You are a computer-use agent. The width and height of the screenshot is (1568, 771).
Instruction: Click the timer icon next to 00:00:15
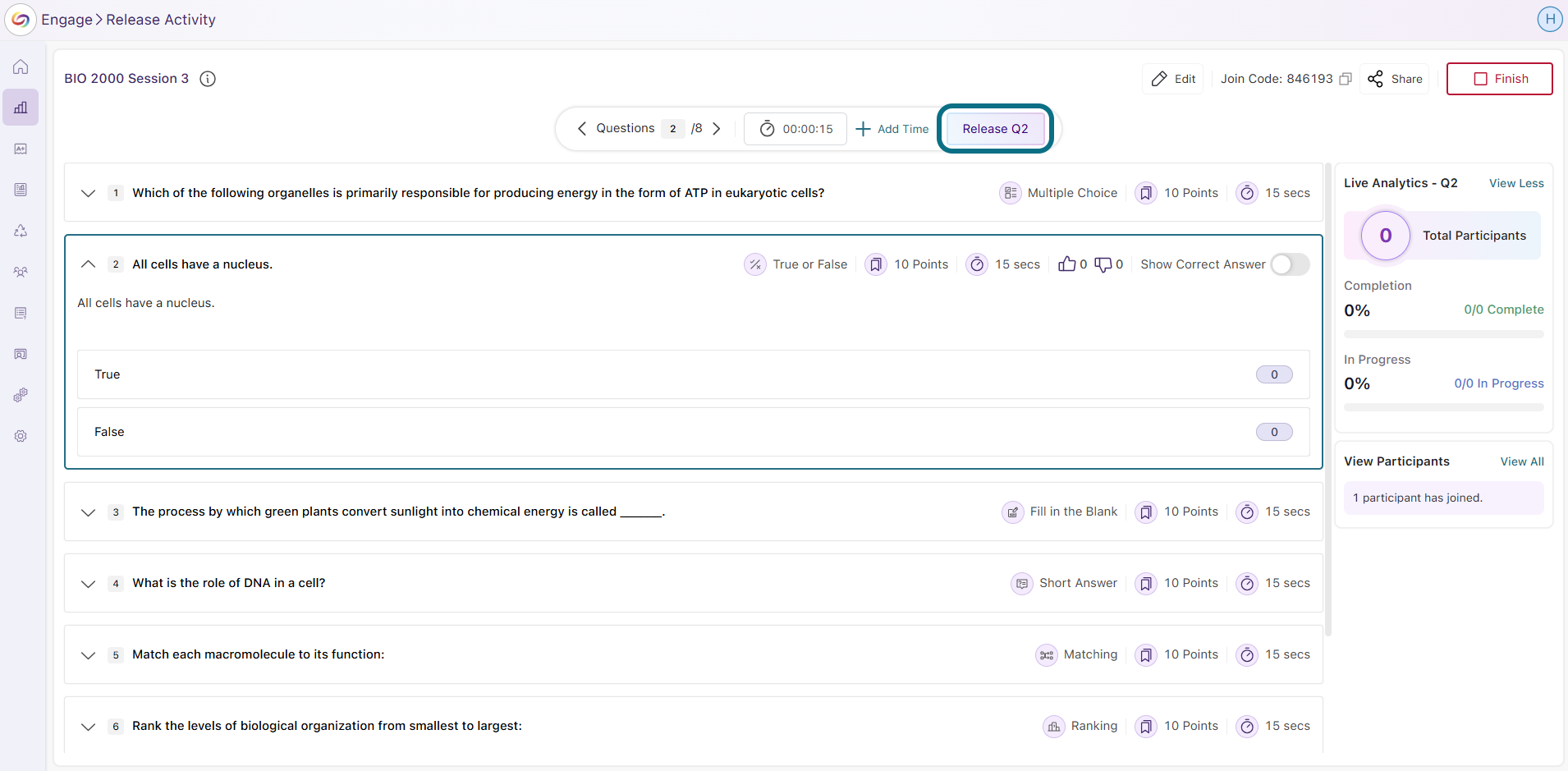coord(767,129)
